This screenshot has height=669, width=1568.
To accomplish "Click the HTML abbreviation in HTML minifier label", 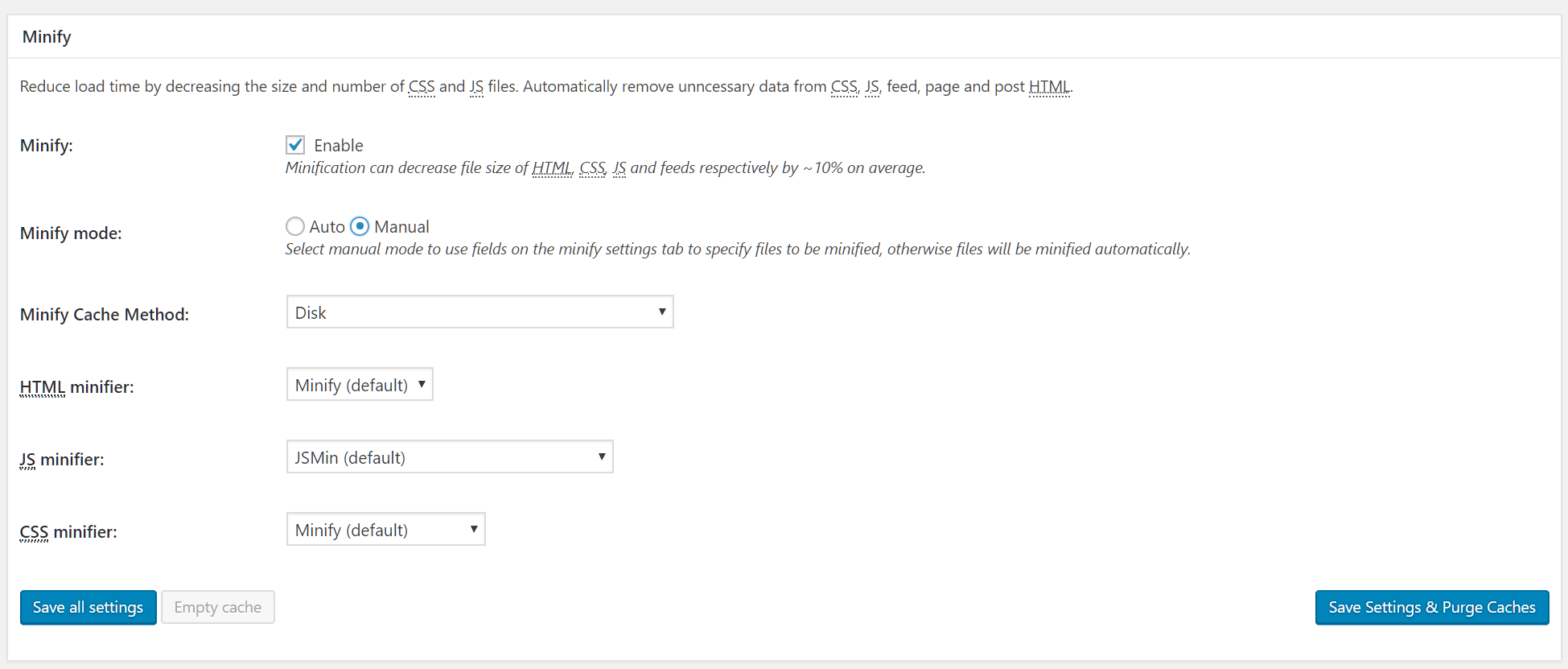I will click(x=43, y=387).
